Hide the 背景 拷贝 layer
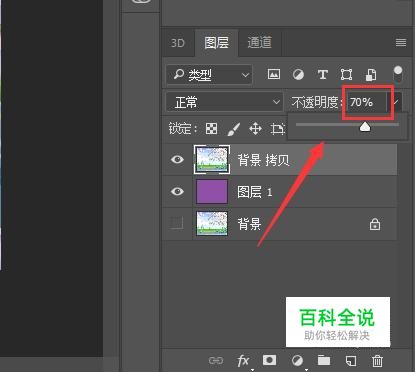 point(177,159)
